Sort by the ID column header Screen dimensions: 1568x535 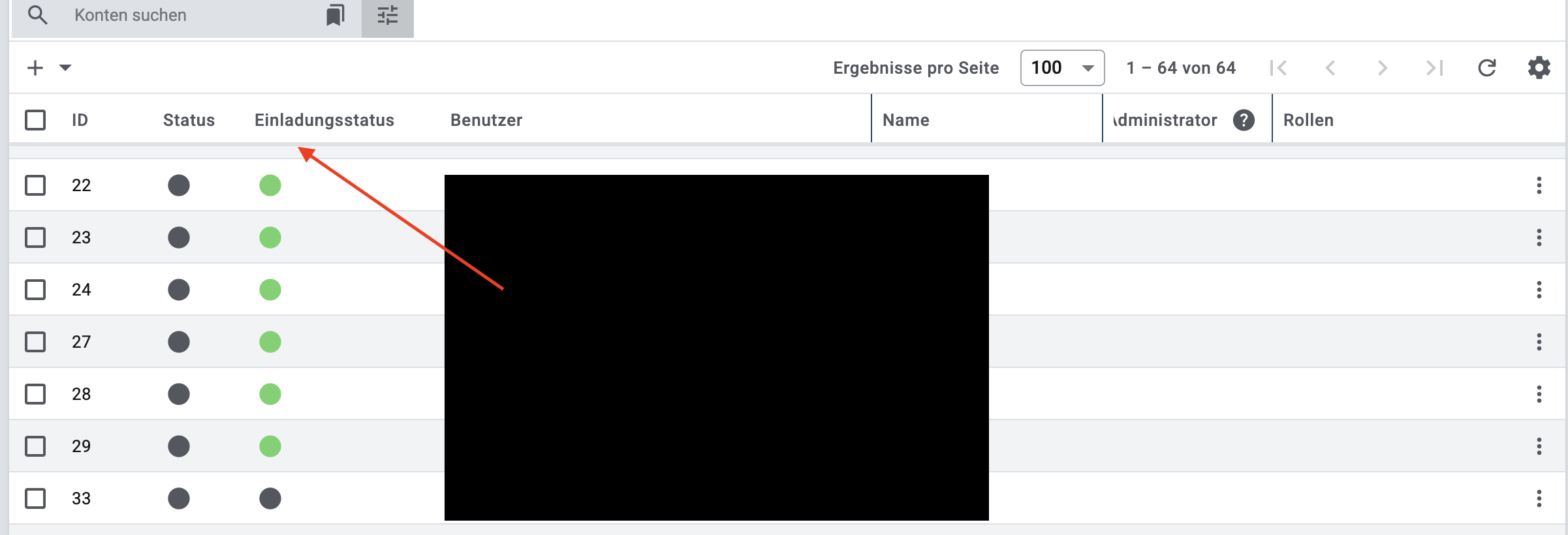(x=80, y=120)
